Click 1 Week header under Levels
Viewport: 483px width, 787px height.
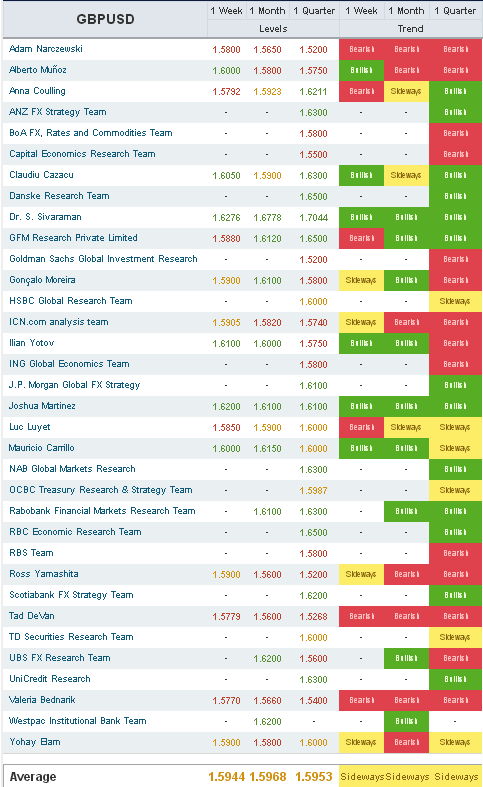click(226, 11)
